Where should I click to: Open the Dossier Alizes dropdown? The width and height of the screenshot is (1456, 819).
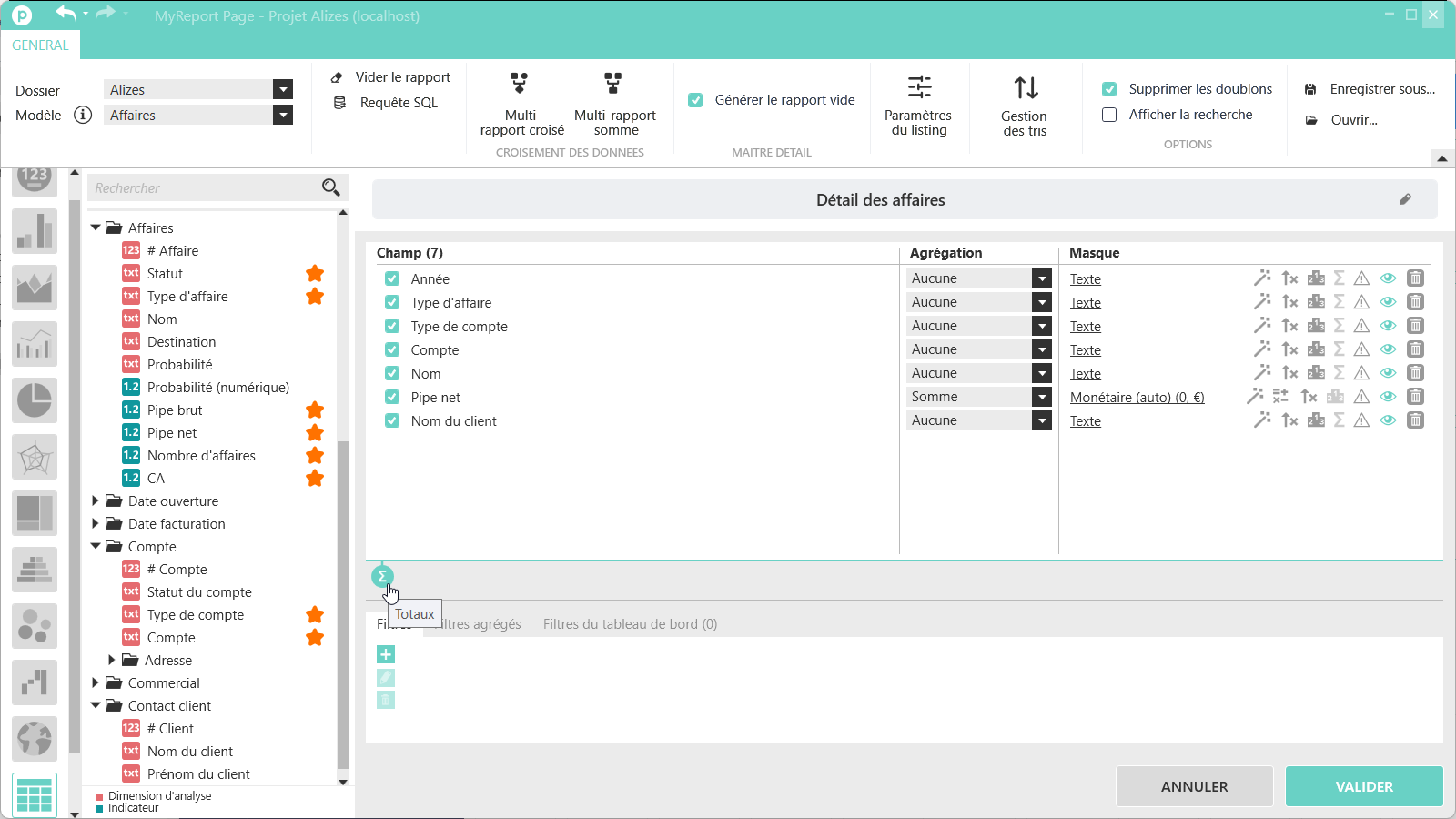pyautogui.click(x=283, y=89)
